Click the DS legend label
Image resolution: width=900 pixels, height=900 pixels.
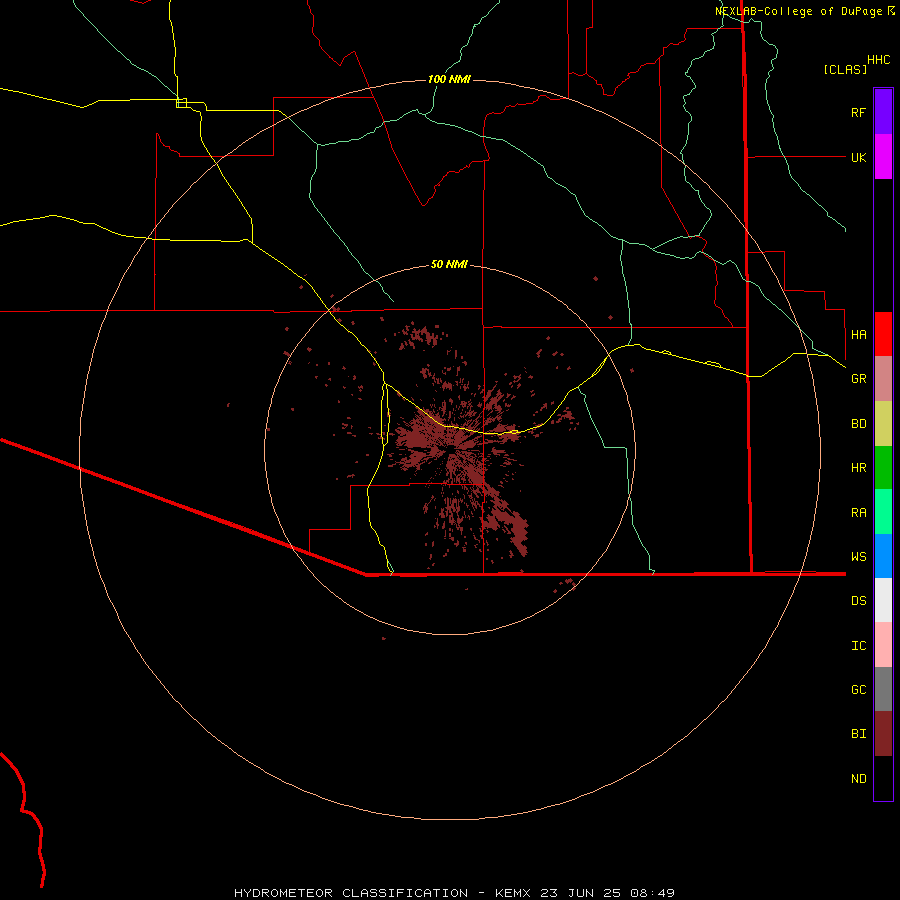[858, 601]
